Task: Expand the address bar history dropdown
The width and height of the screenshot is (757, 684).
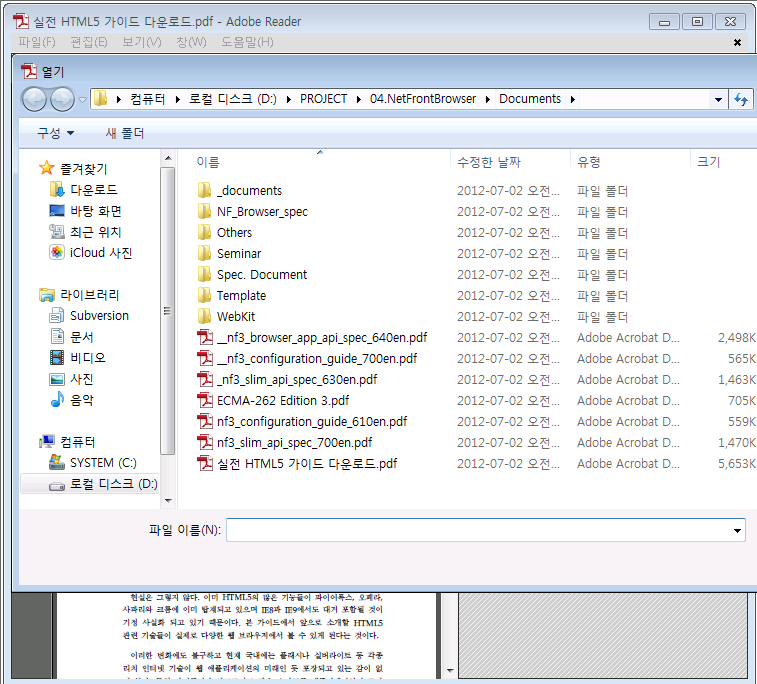Action: click(718, 99)
